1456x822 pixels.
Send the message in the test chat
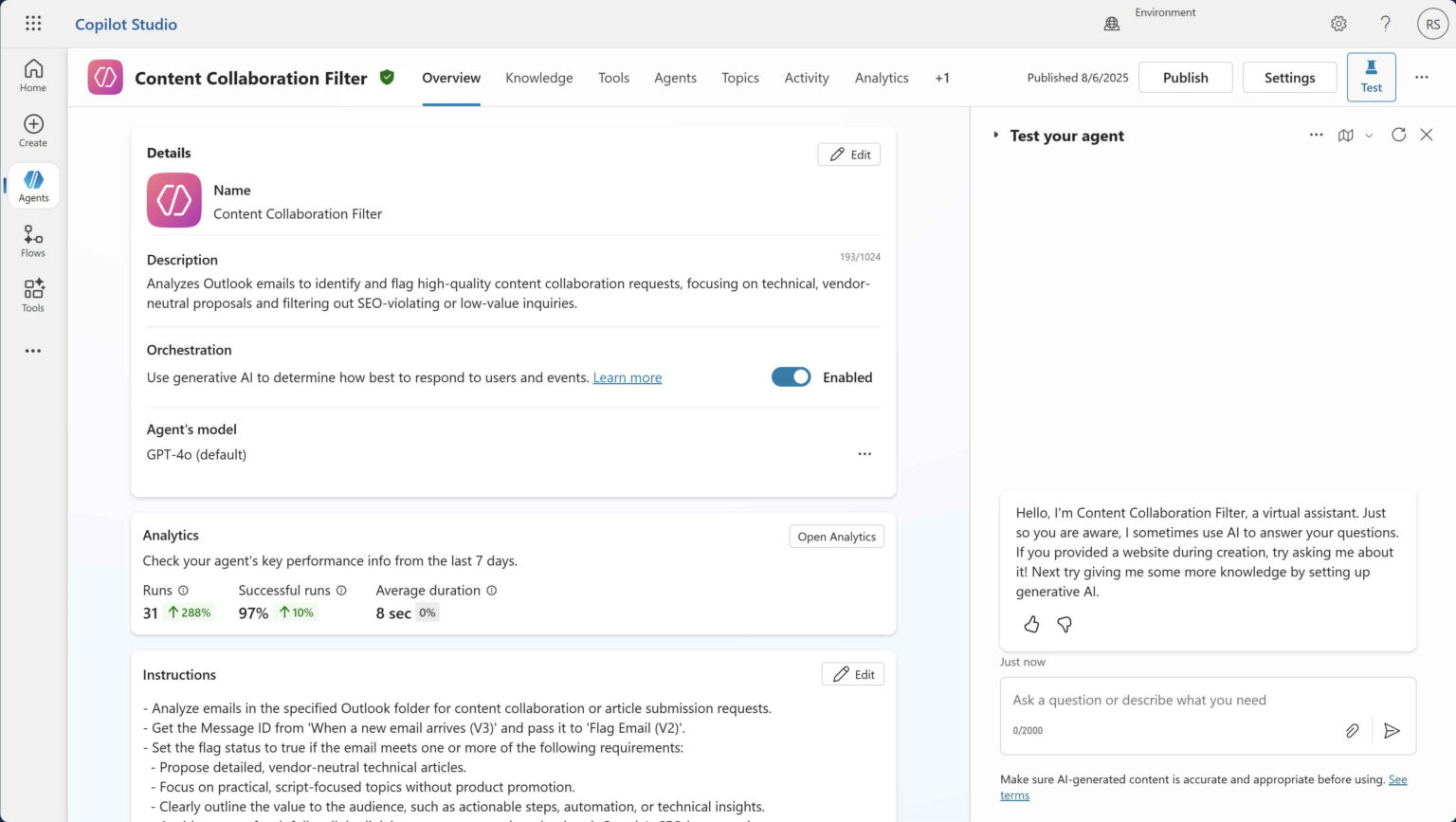(1392, 730)
